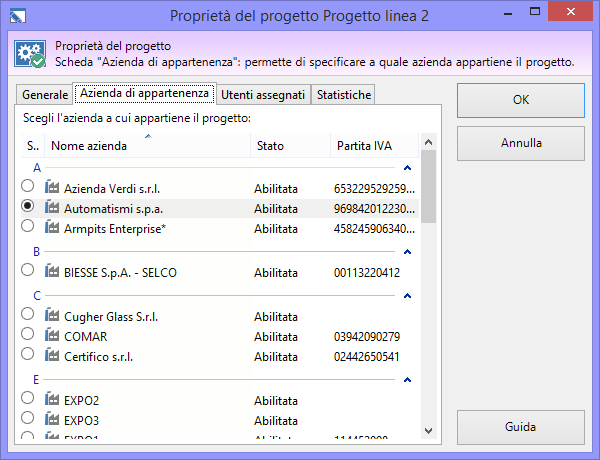Click the Partita IVA value 00113220412
The image size is (600, 460).
pyautogui.click(x=367, y=273)
